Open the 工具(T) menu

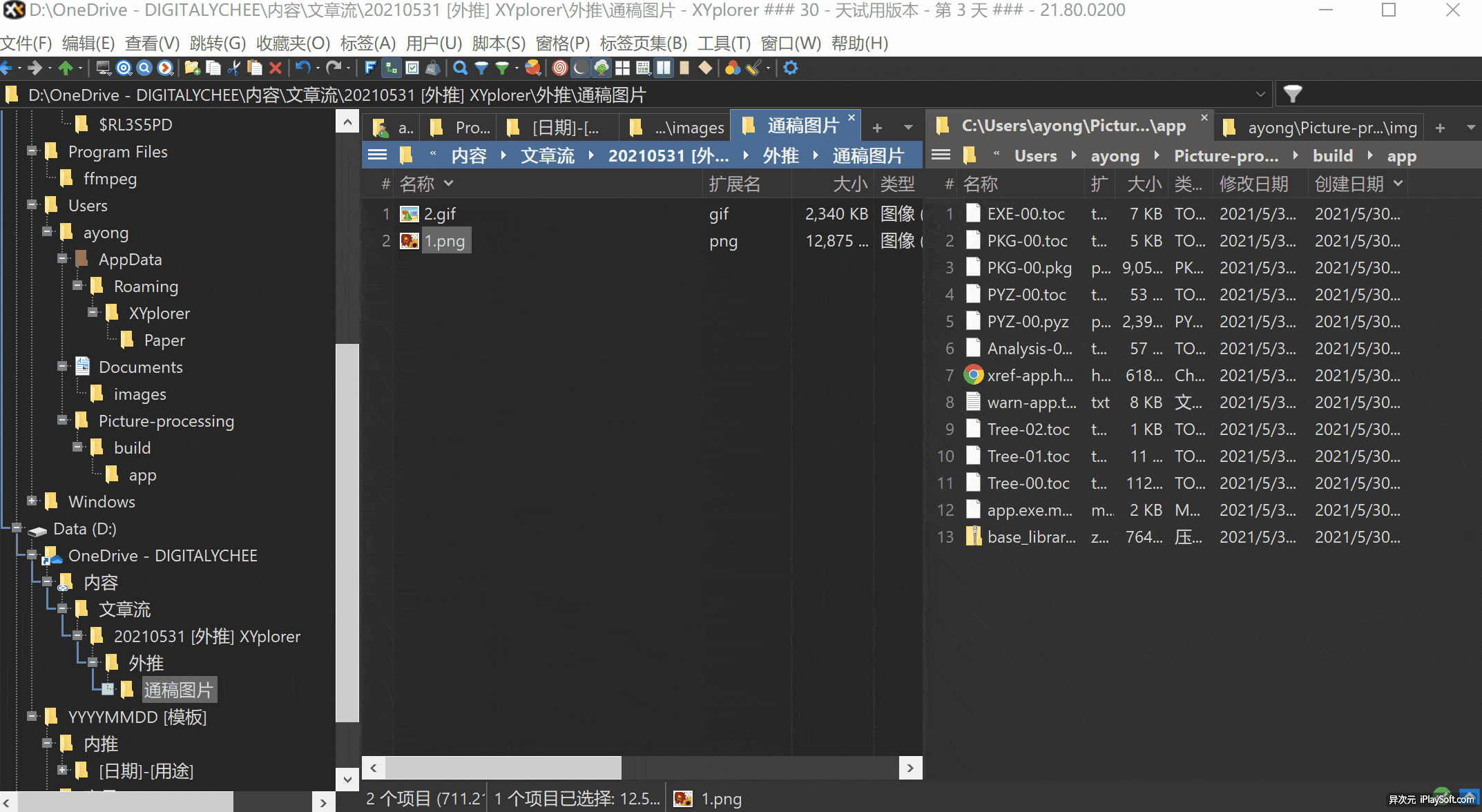pyautogui.click(x=724, y=43)
